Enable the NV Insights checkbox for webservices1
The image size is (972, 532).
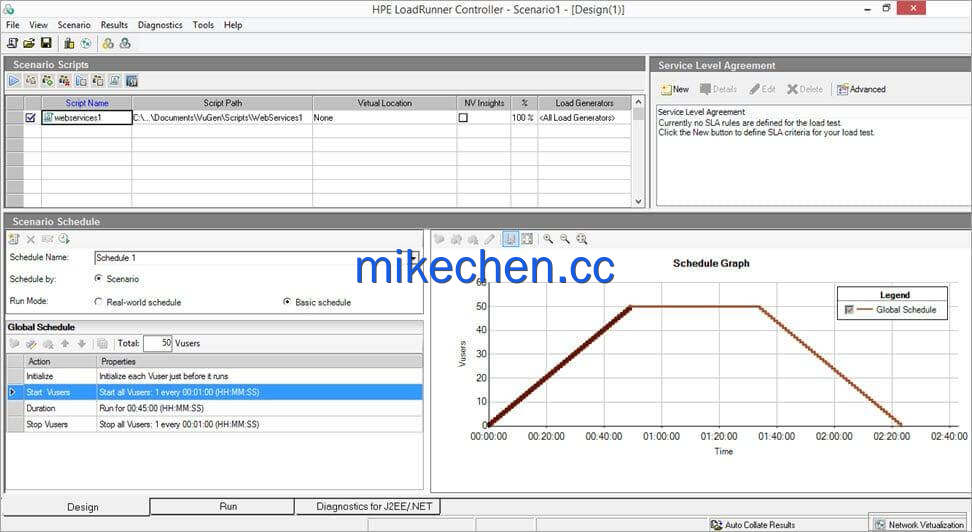pyautogui.click(x=463, y=117)
